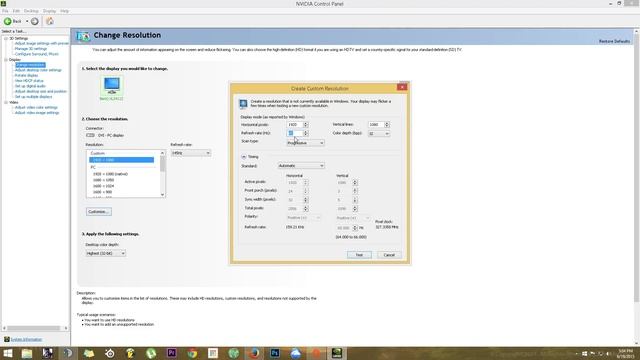This screenshot has width=640, height=360.
Task: Collapse the 3D Settings tree node
Action: [6, 38]
